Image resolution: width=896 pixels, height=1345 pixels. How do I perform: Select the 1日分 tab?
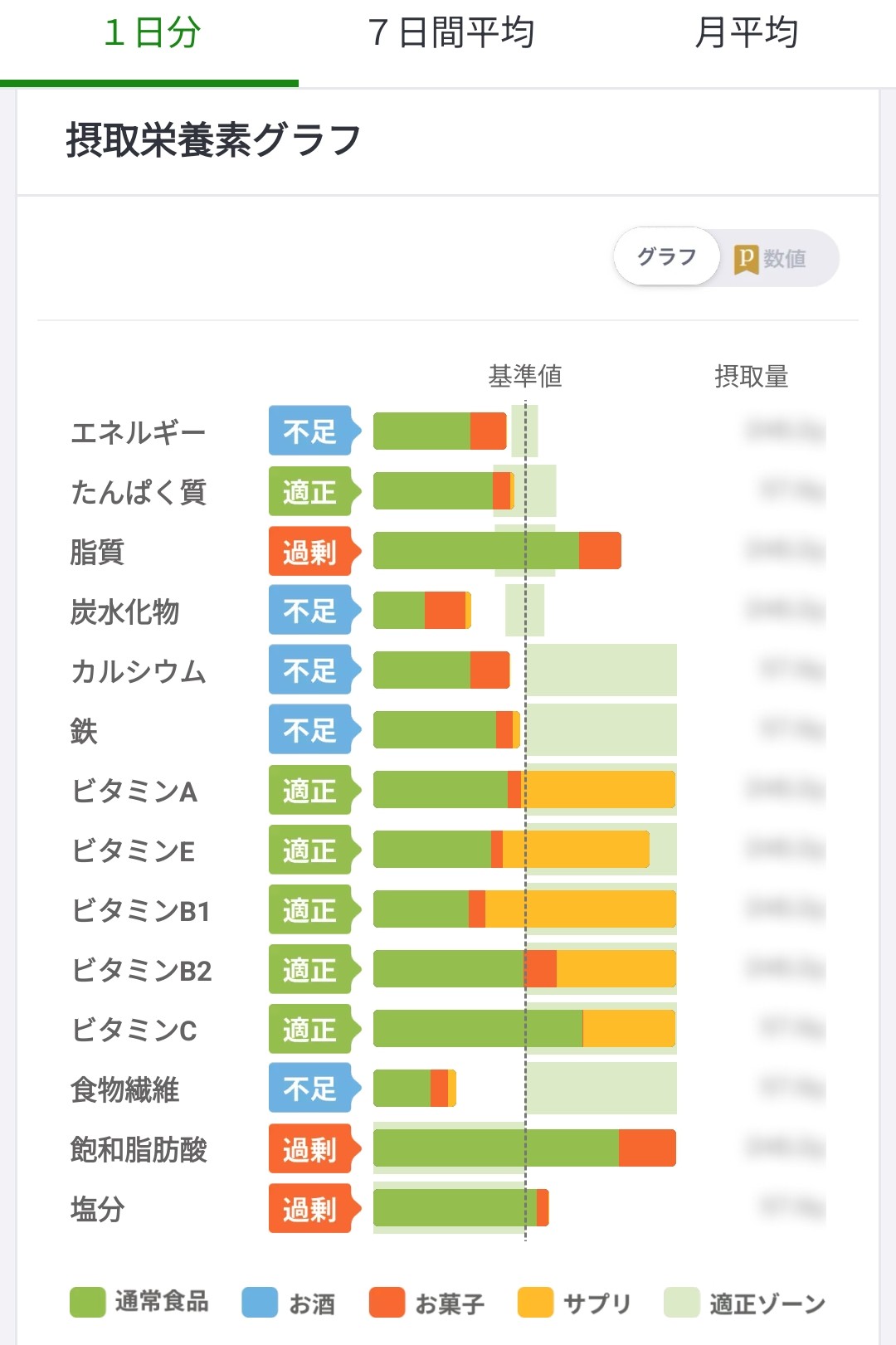152,33
